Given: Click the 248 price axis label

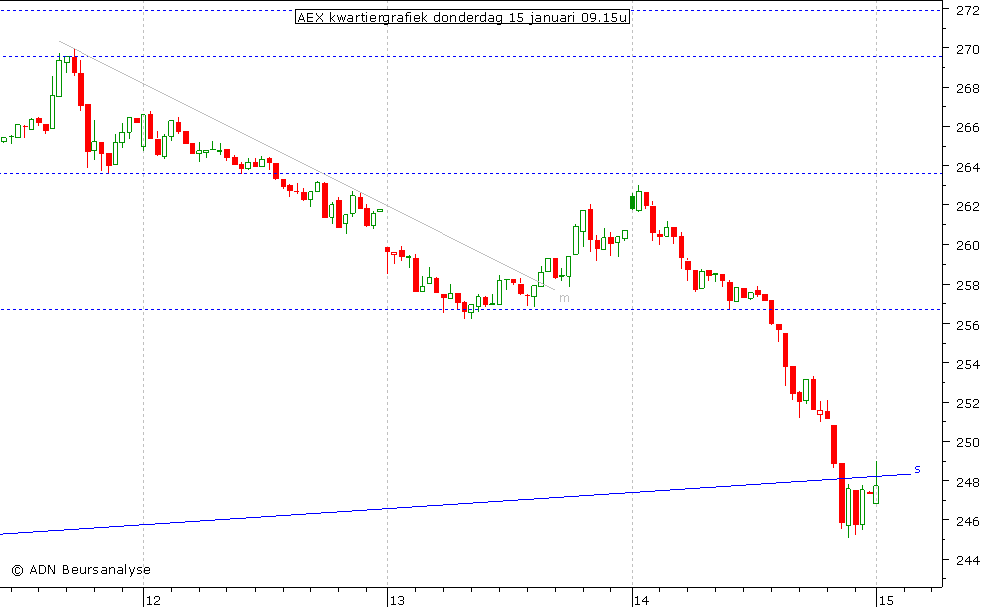Looking at the screenshot, I should pyautogui.click(x=967, y=482).
